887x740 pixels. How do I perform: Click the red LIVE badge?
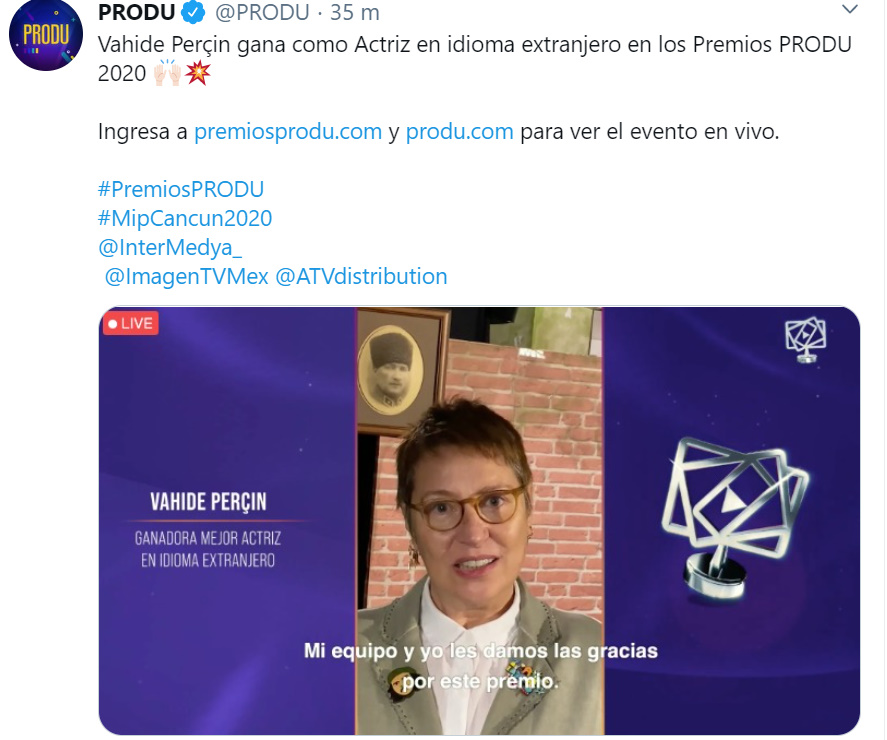[130, 324]
